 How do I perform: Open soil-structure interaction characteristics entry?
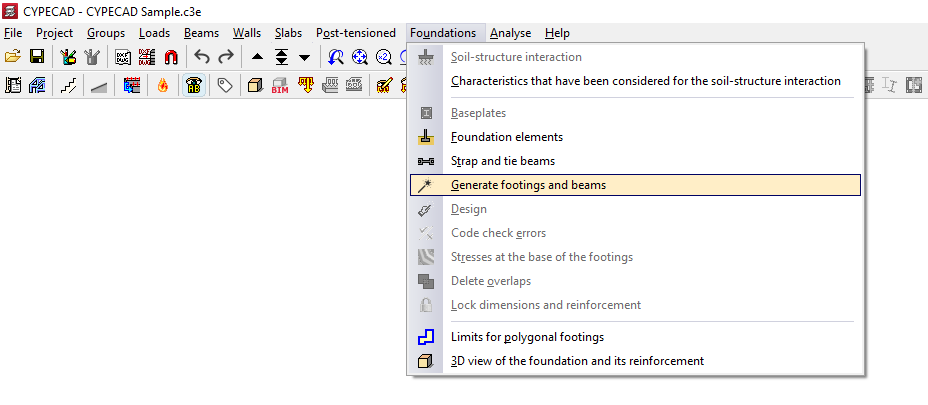pos(645,81)
